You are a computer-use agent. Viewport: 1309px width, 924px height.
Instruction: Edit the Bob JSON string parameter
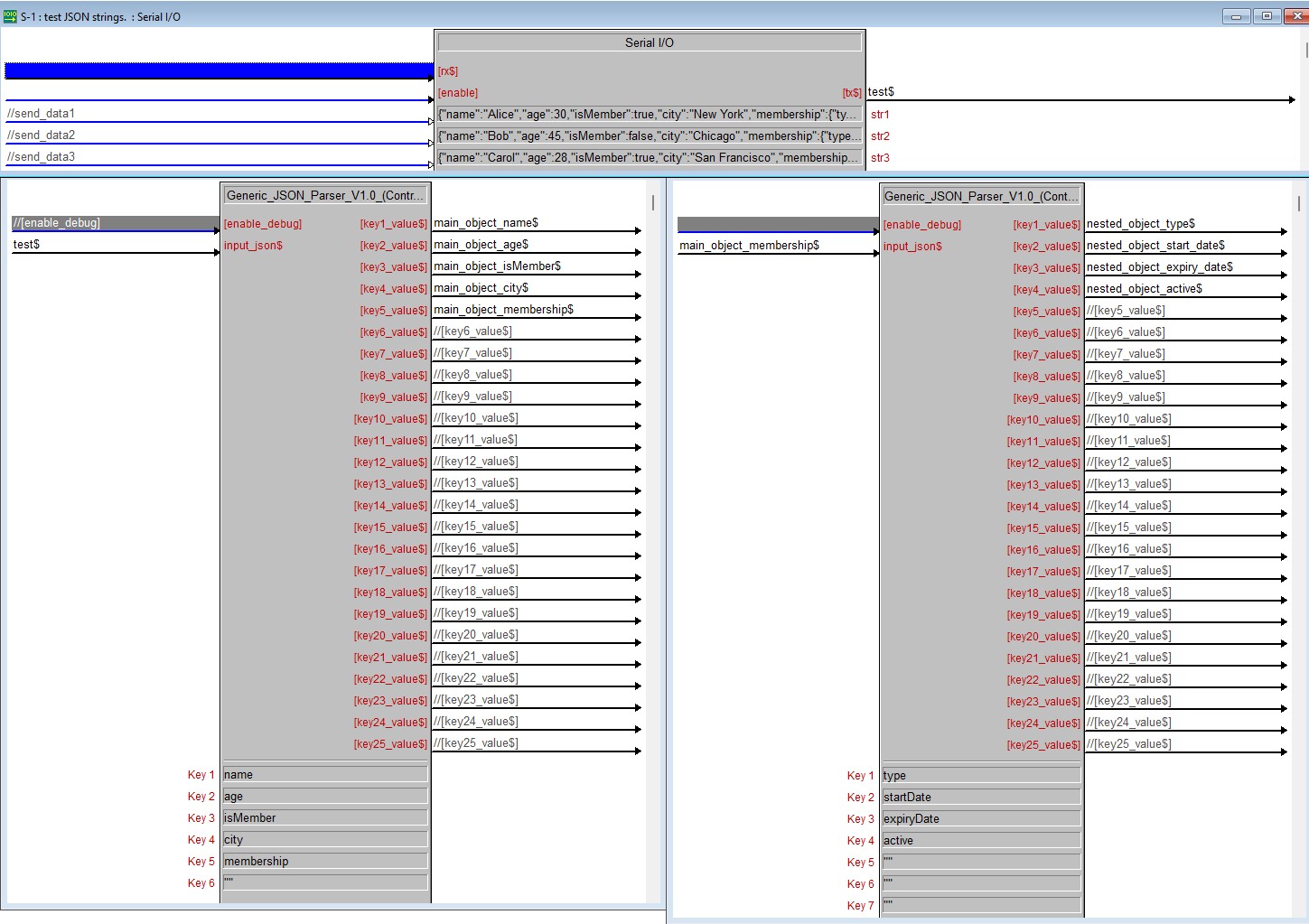650,136
